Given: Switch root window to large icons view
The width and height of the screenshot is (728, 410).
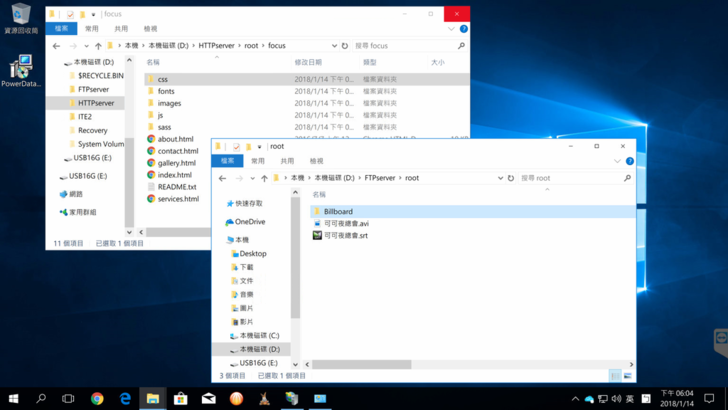Looking at the screenshot, I should (x=628, y=376).
